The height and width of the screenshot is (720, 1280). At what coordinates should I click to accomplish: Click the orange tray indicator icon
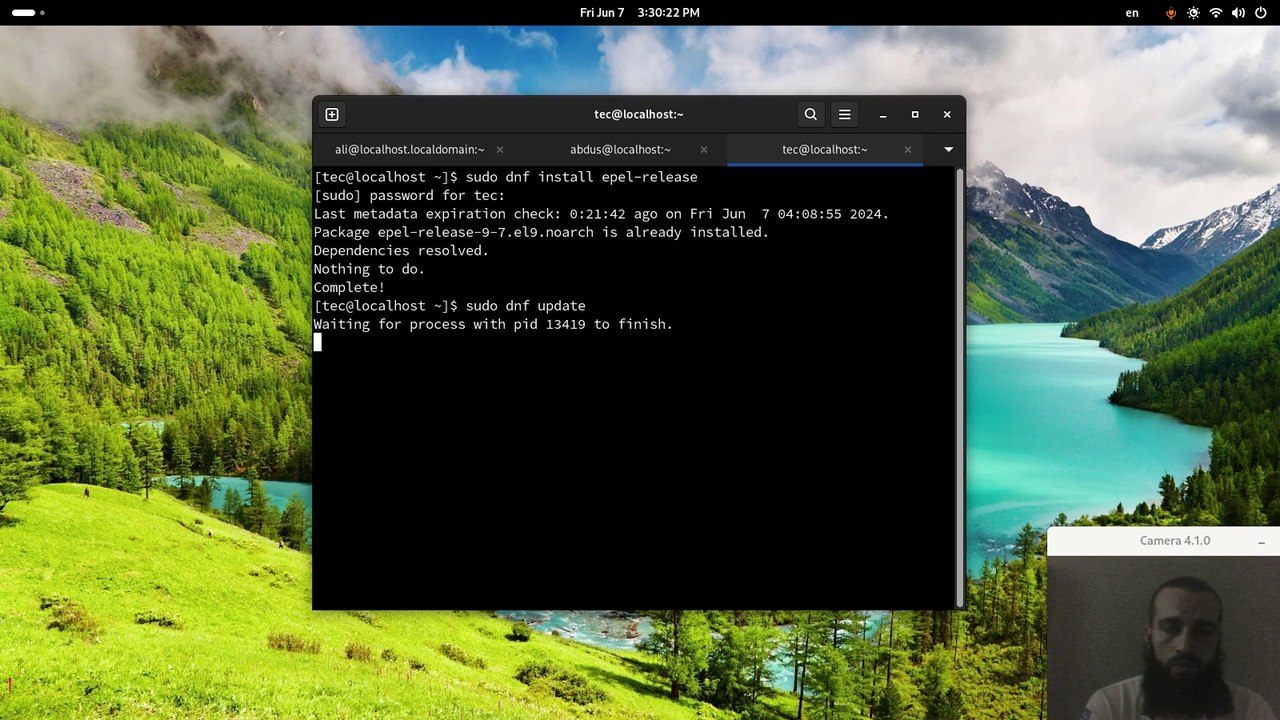point(1171,13)
